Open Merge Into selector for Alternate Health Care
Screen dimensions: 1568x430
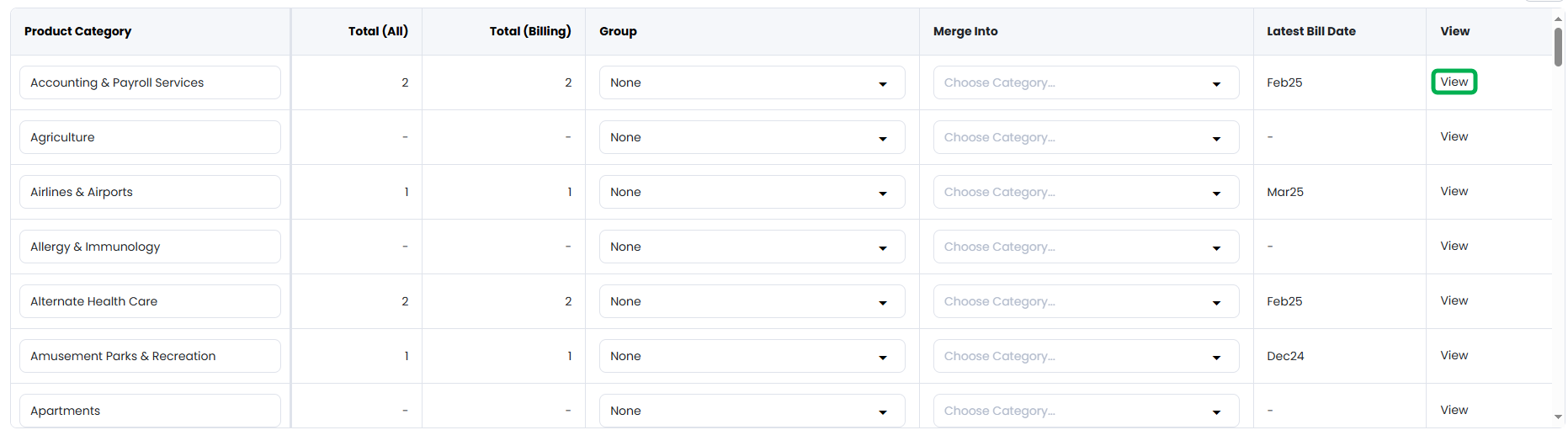click(1086, 301)
